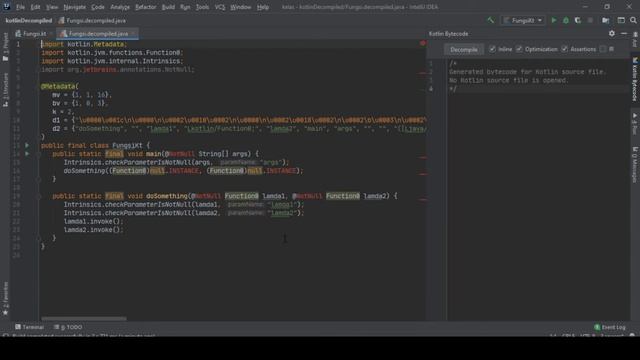Run the FungsiKt class from the gutter
Viewport: 640px width, 360px height.
point(27,145)
